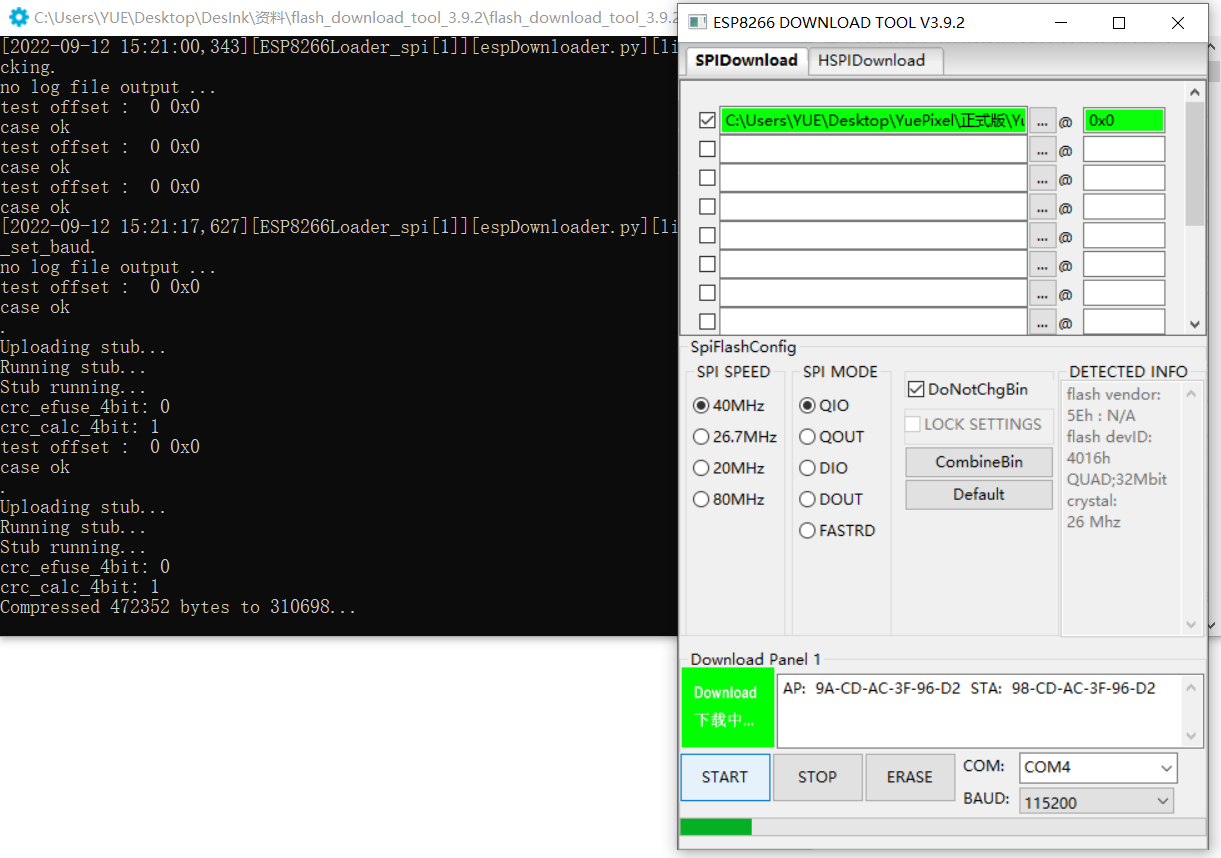Click the ERASE button
The image size is (1221, 858).
click(x=909, y=777)
